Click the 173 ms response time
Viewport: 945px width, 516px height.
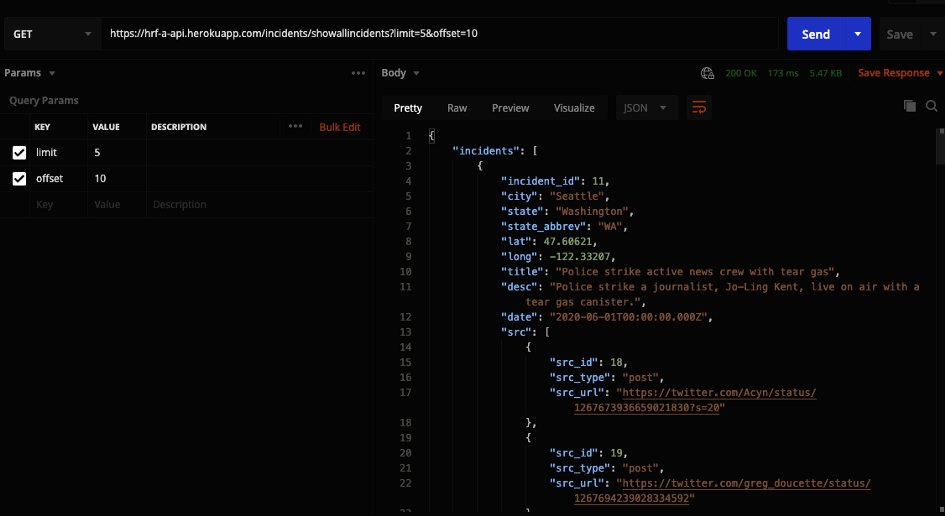click(783, 73)
